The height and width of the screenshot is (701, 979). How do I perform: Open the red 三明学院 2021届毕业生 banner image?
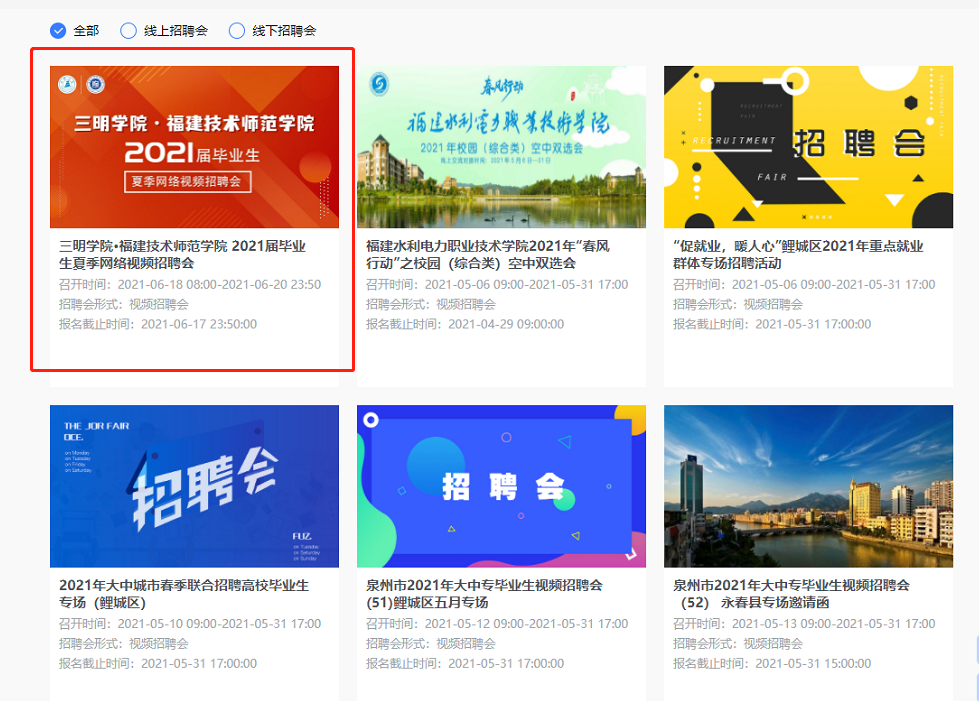[194, 147]
